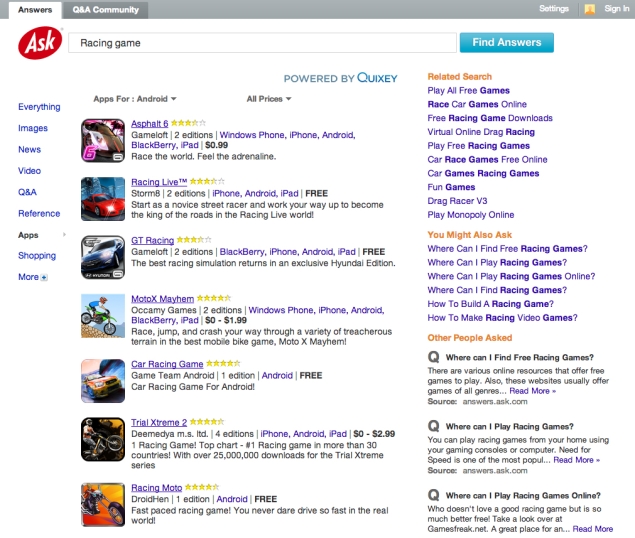
Task: Open the GT Racing title link
Action: [152, 240]
